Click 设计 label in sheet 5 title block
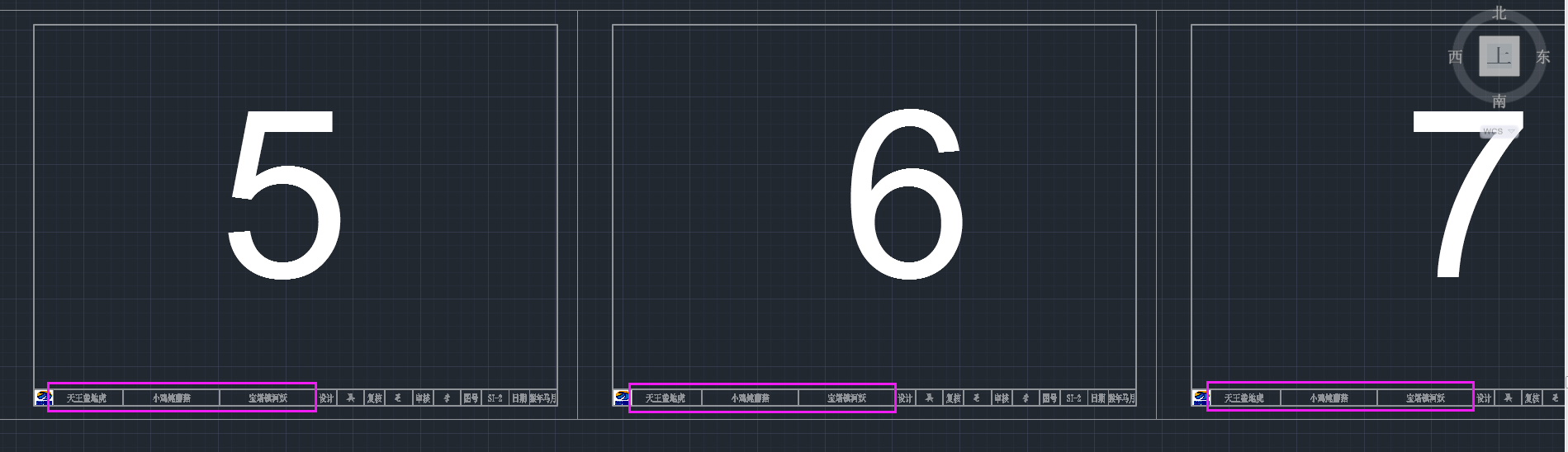1568x452 pixels. point(326,398)
